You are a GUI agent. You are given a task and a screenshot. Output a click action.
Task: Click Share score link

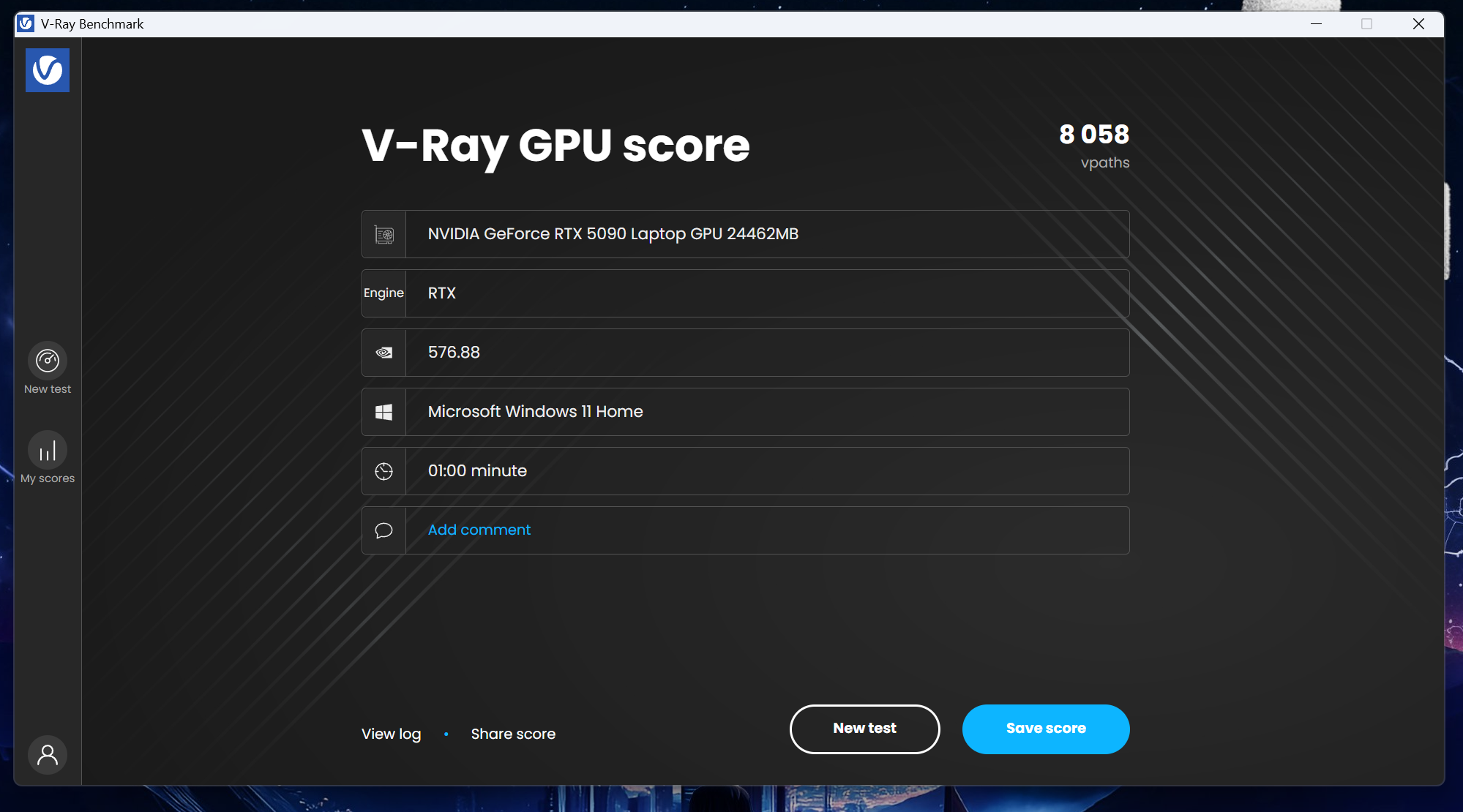513,734
